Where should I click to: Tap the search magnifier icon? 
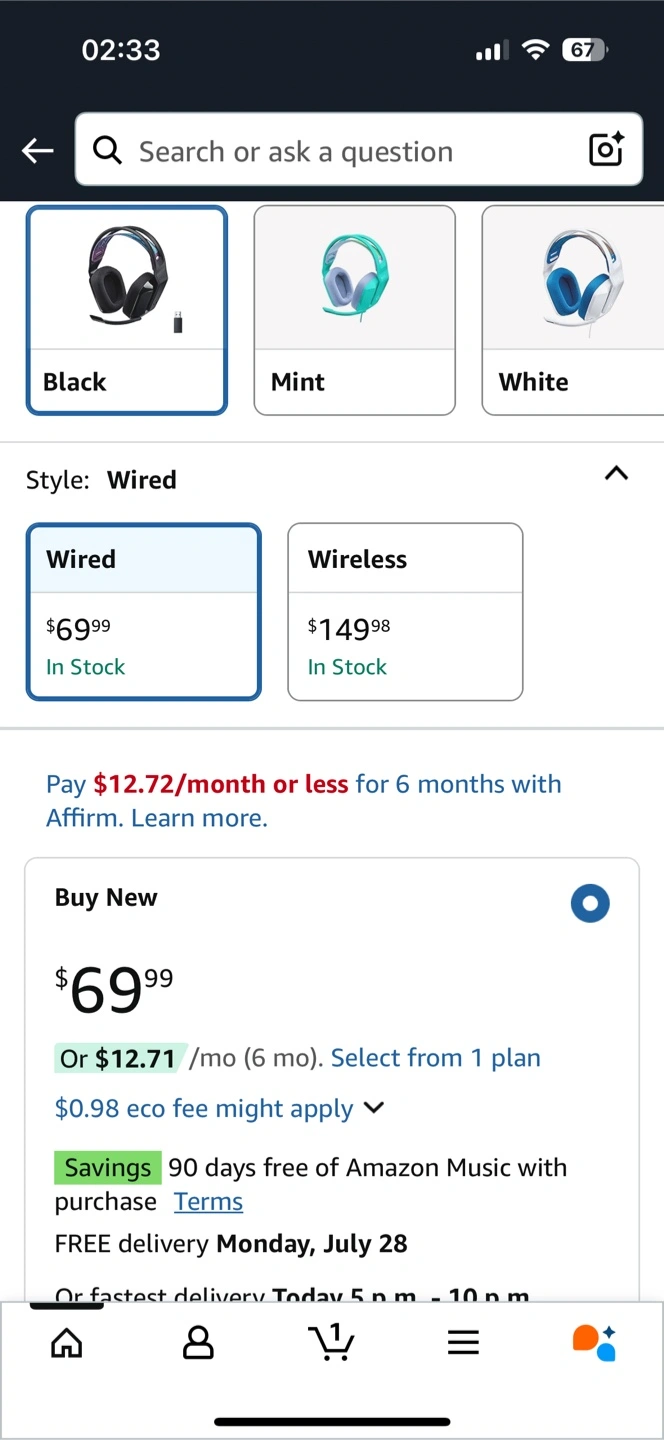107,150
